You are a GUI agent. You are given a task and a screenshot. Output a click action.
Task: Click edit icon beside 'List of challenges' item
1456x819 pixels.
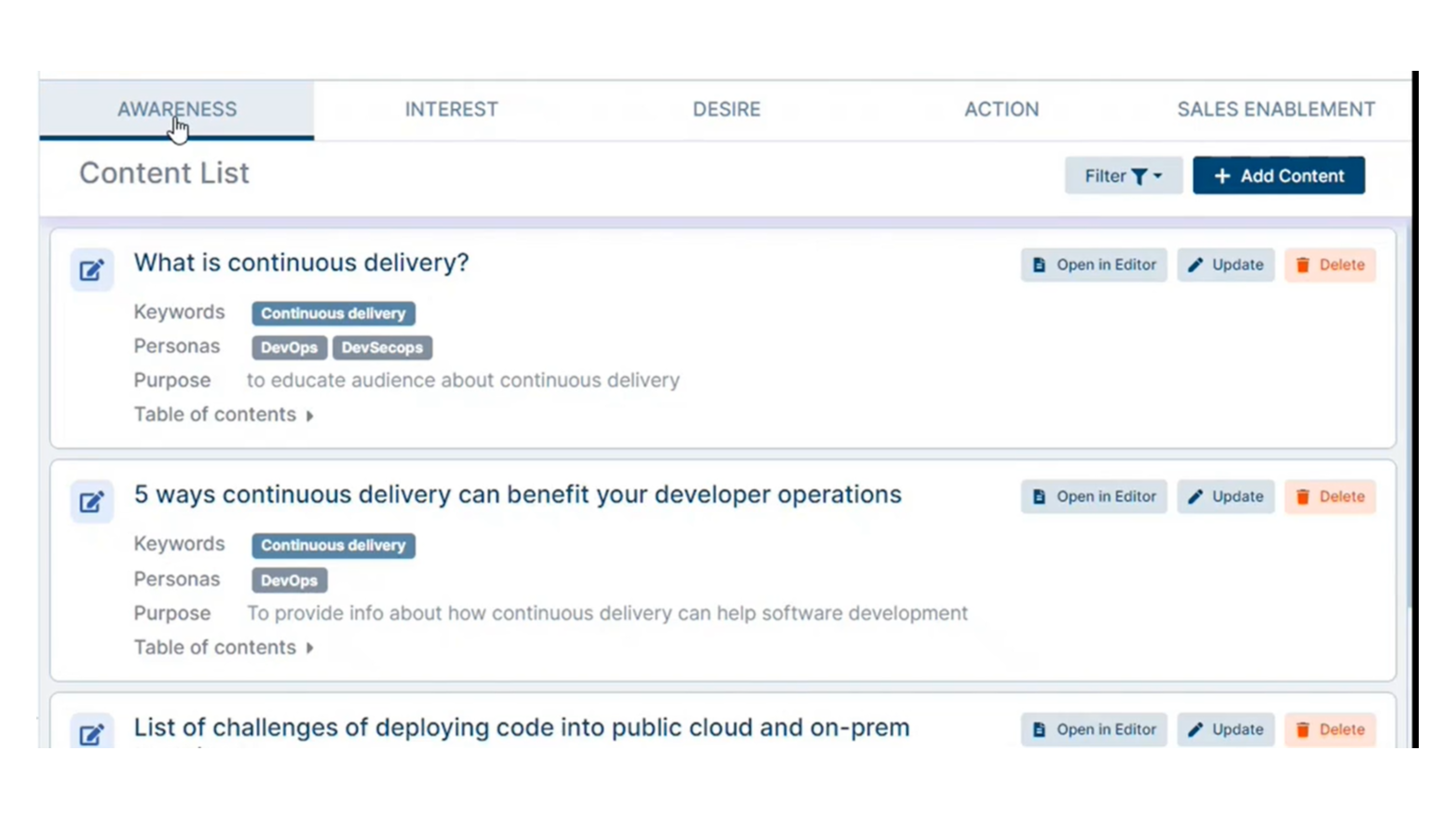(91, 733)
